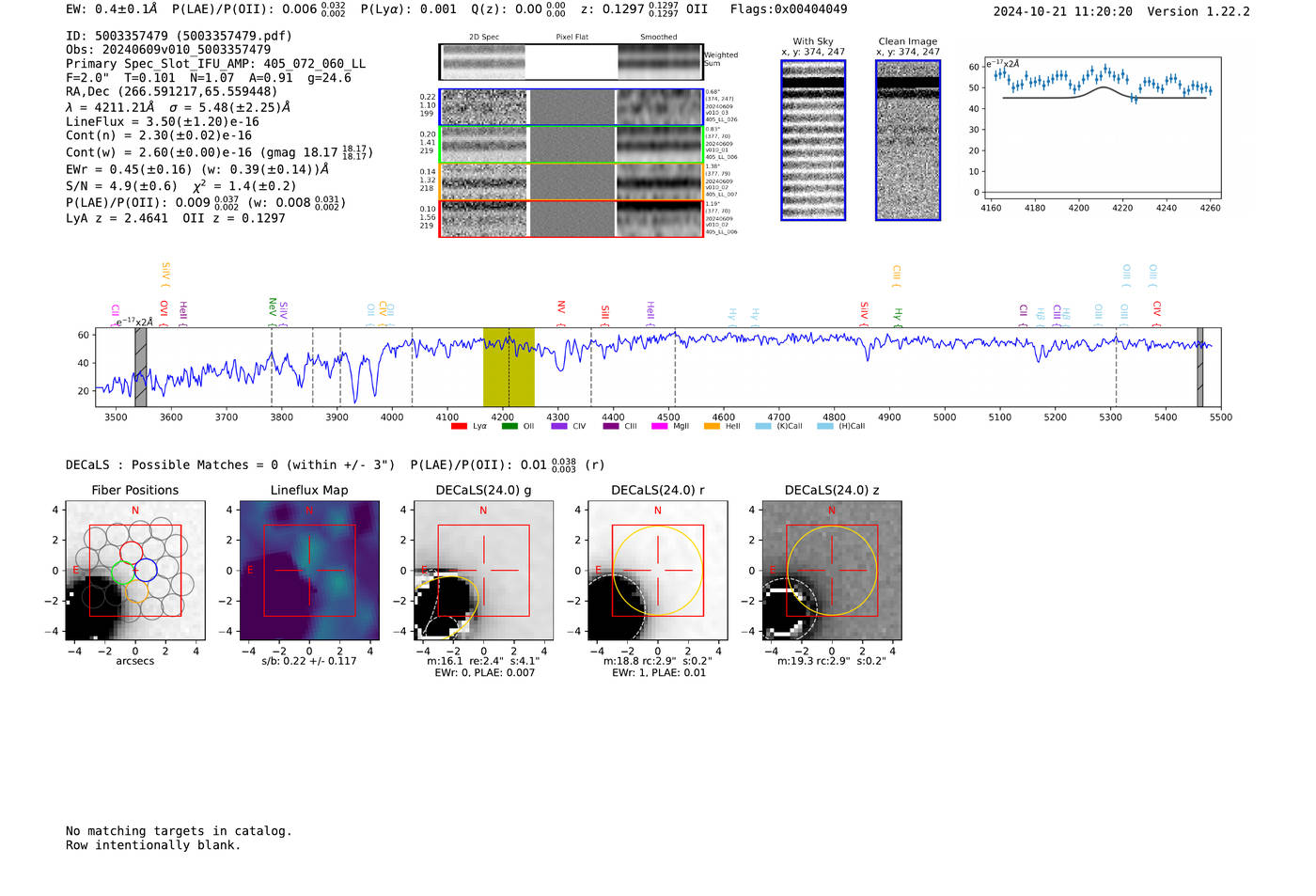
Task: Open the Lineflux Map image
Action: [x=309, y=571]
